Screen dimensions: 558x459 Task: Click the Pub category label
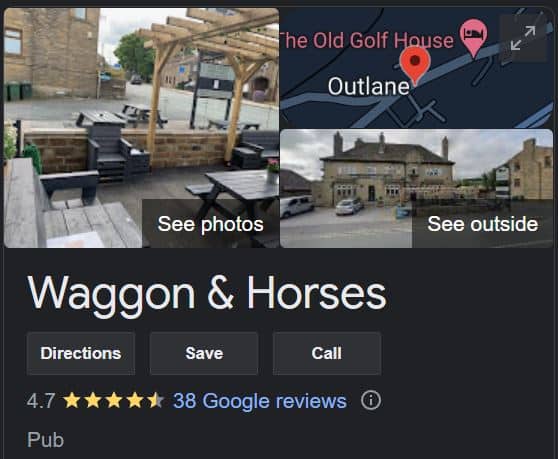pos(45,440)
